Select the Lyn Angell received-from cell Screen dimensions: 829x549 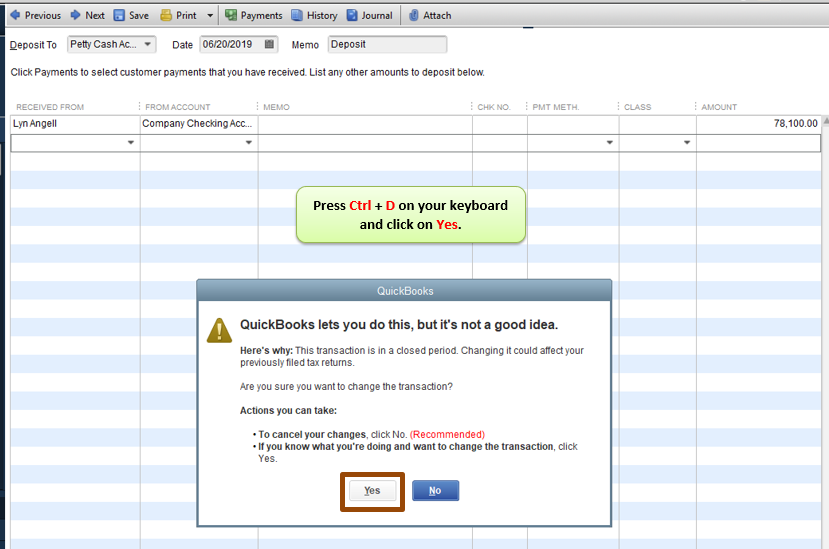tap(75, 124)
